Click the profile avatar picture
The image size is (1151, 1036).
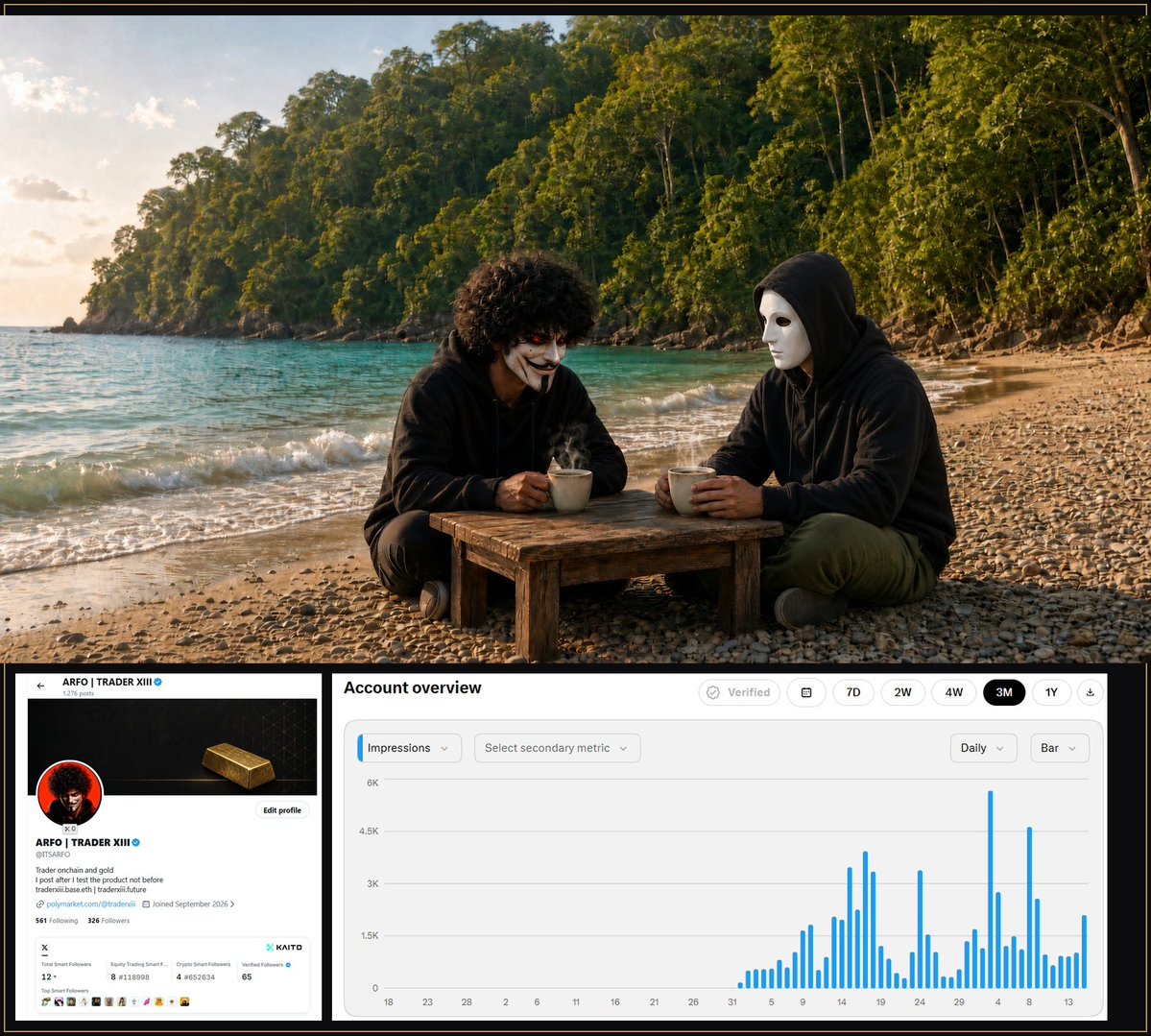point(70,794)
